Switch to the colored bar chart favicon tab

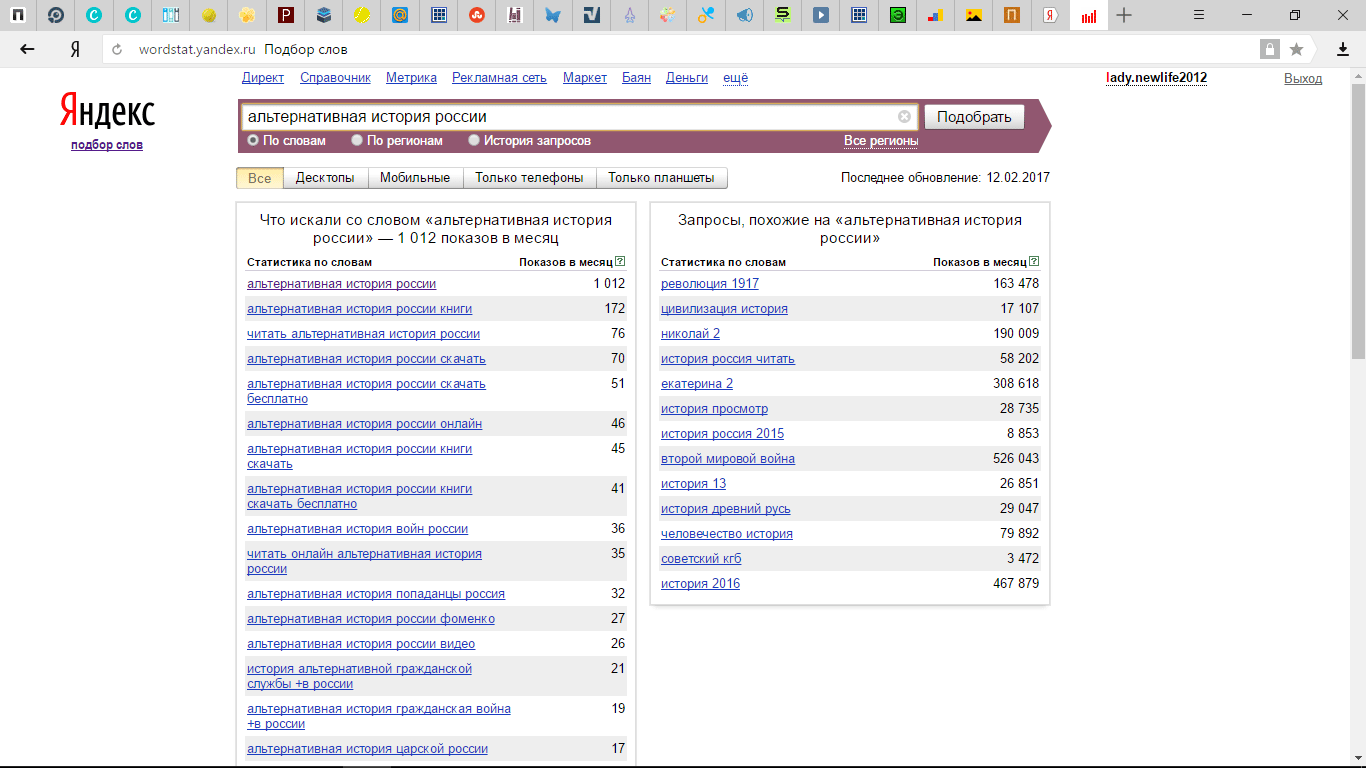coord(935,15)
